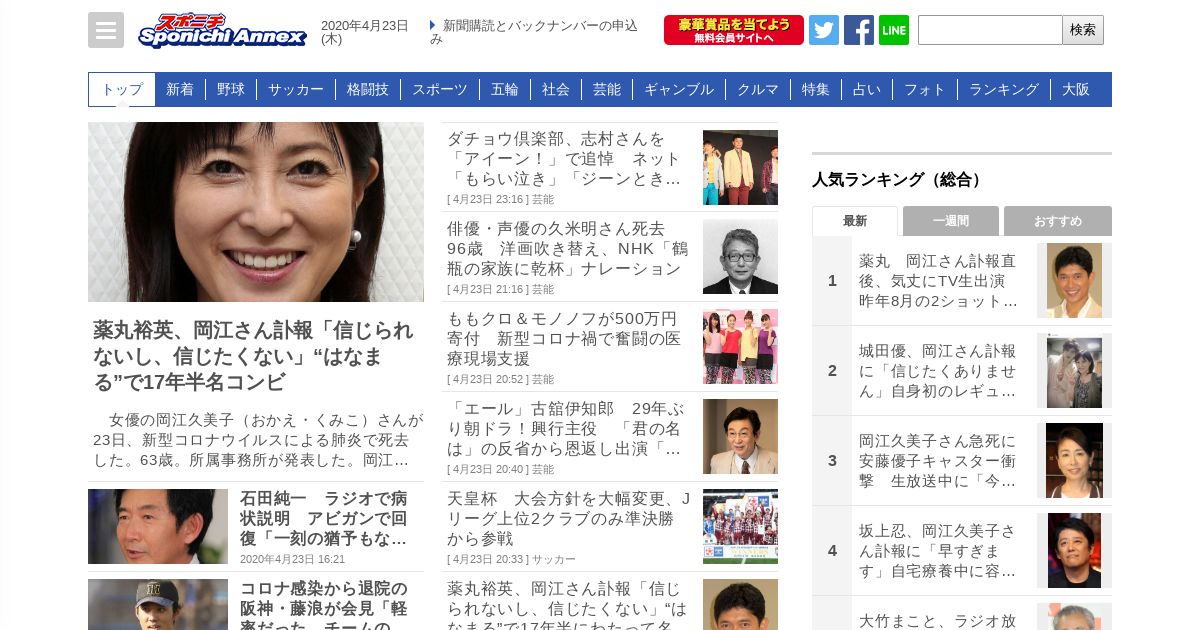Select the 五輪 nav tab
Viewport: 1200px width, 630px height.
pyautogui.click(x=505, y=89)
